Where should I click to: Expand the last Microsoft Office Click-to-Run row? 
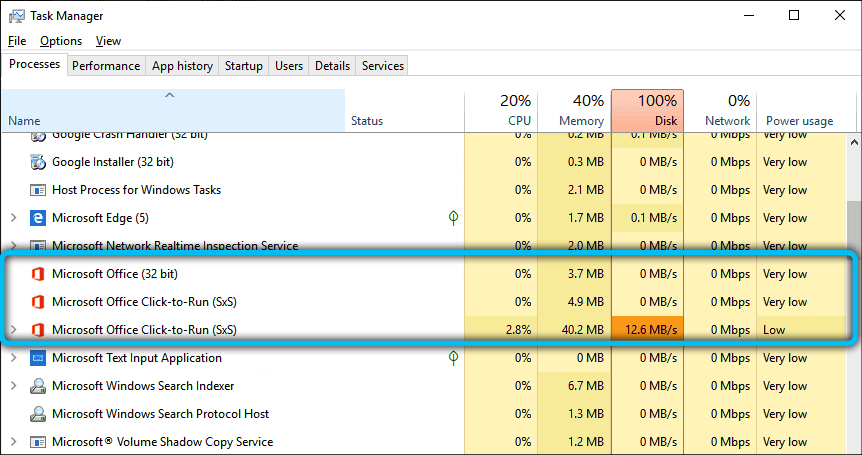(x=13, y=330)
